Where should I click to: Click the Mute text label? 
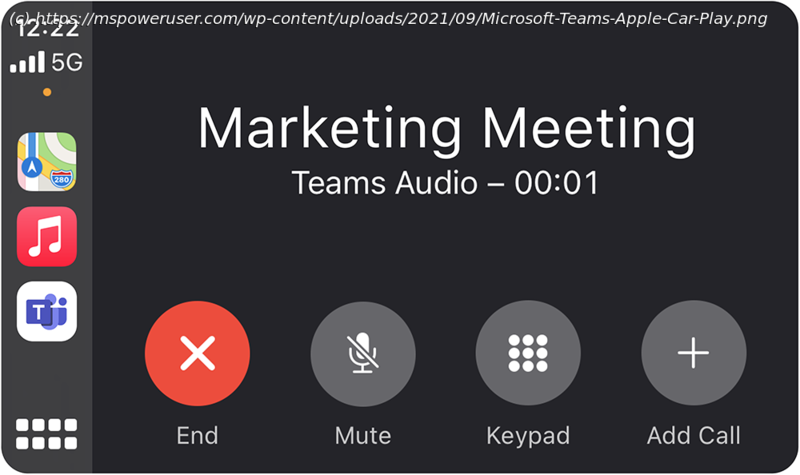tap(363, 436)
